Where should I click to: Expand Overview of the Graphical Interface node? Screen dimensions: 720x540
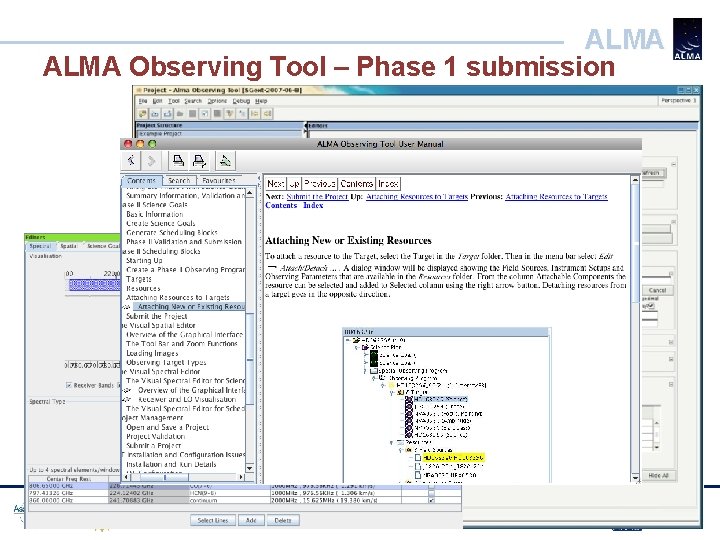pos(127,390)
